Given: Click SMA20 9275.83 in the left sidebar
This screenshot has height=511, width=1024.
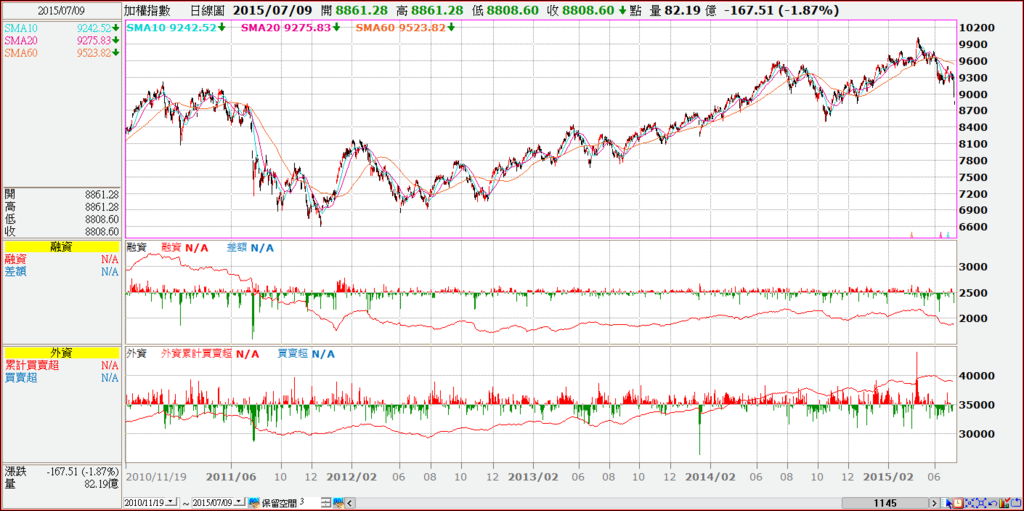Looking at the screenshot, I should [62, 41].
